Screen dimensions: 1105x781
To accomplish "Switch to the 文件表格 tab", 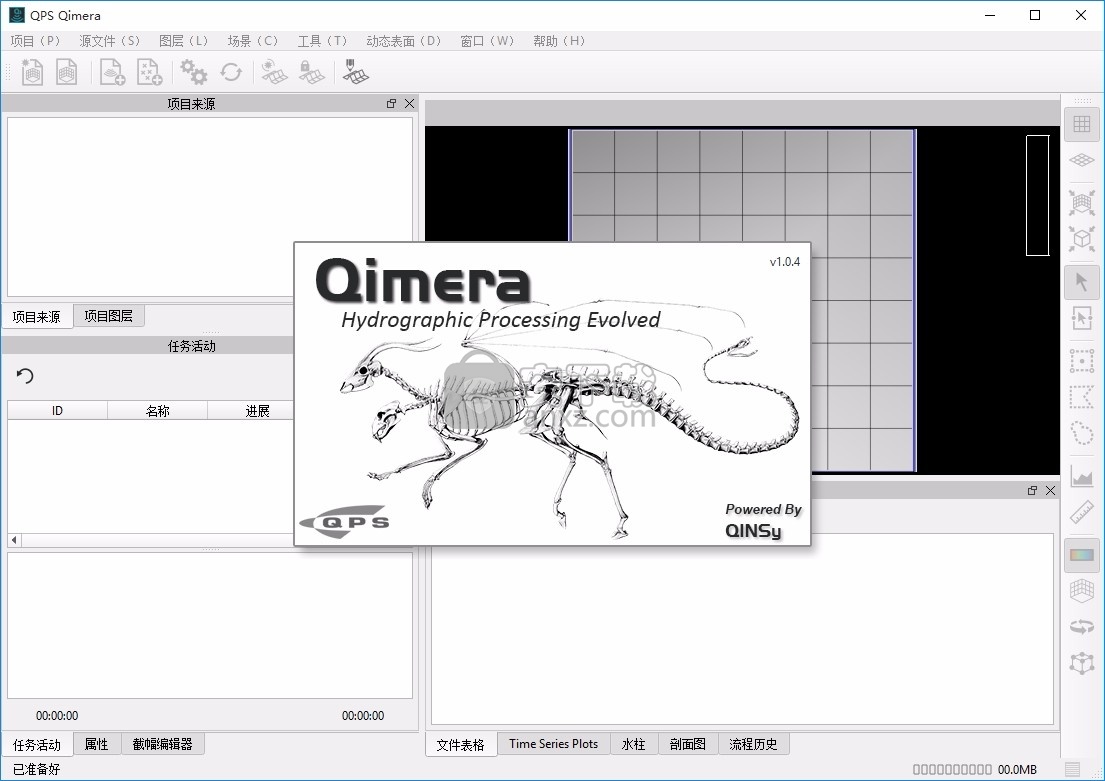I will [460, 744].
